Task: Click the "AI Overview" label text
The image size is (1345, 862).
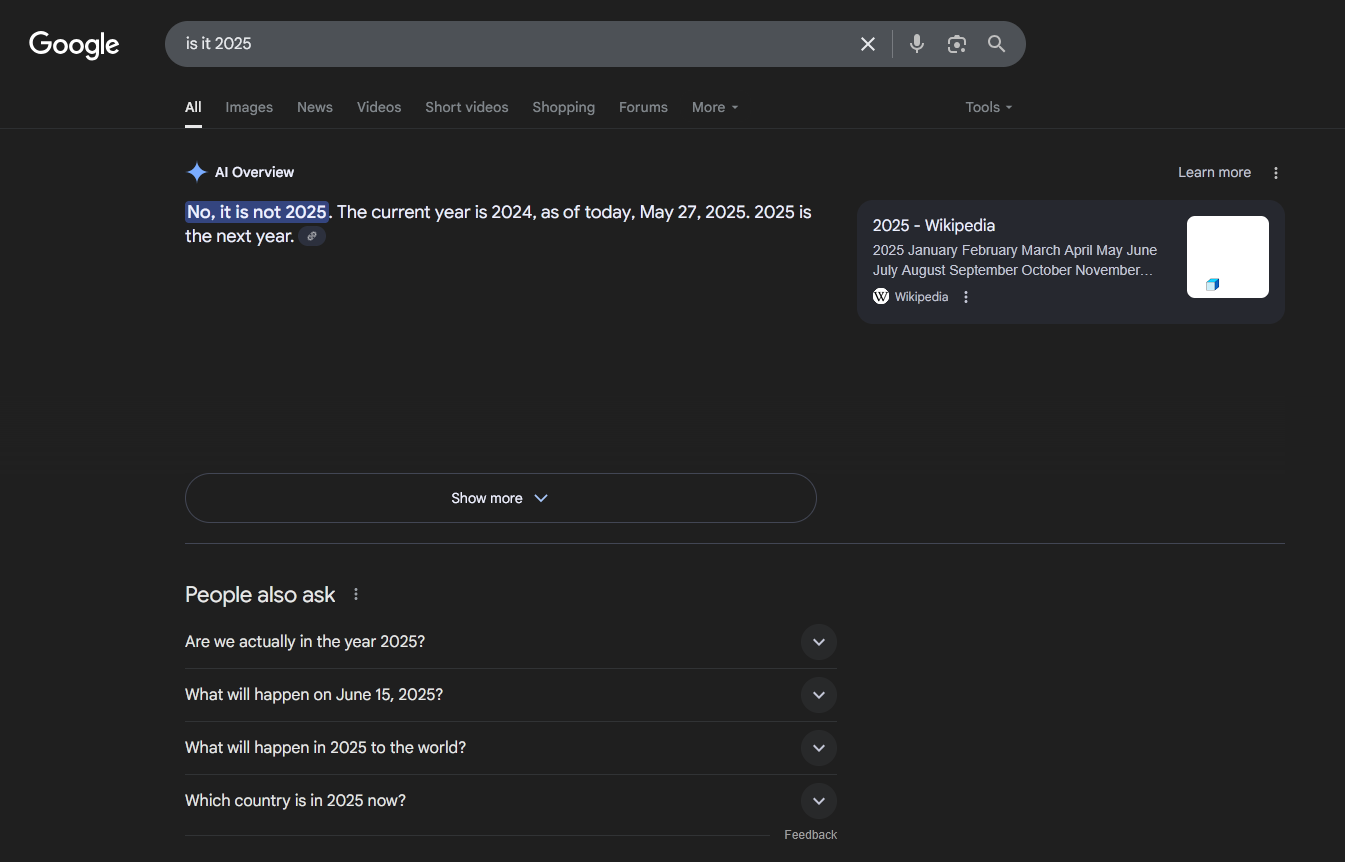Action: (255, 172)
